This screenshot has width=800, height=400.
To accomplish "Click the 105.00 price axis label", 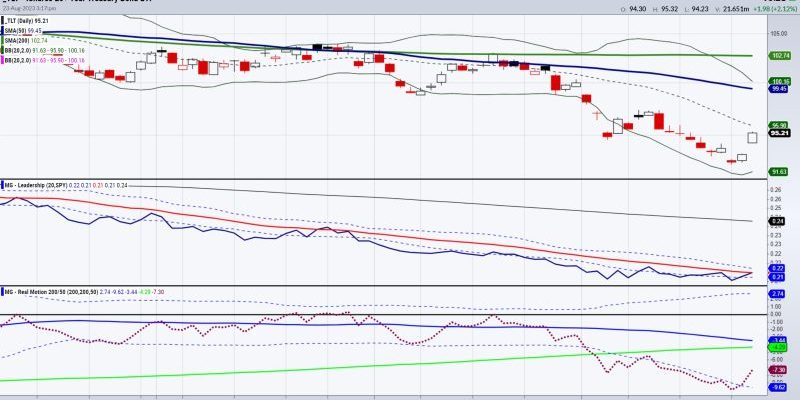I will tap(779, 33).
